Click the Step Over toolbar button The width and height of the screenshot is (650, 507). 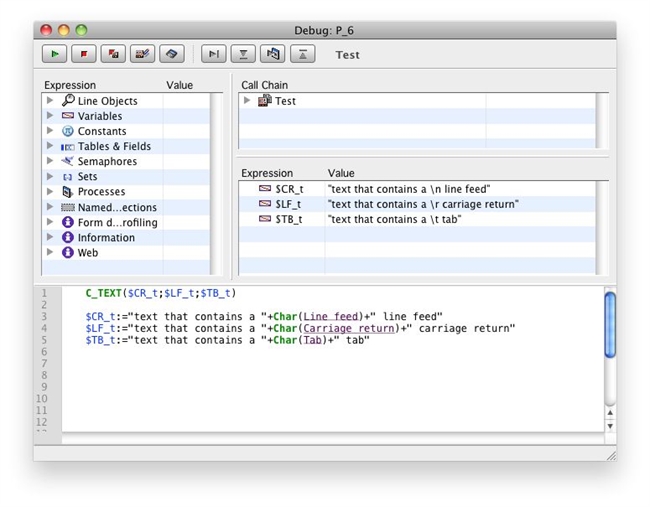point(214,54)
